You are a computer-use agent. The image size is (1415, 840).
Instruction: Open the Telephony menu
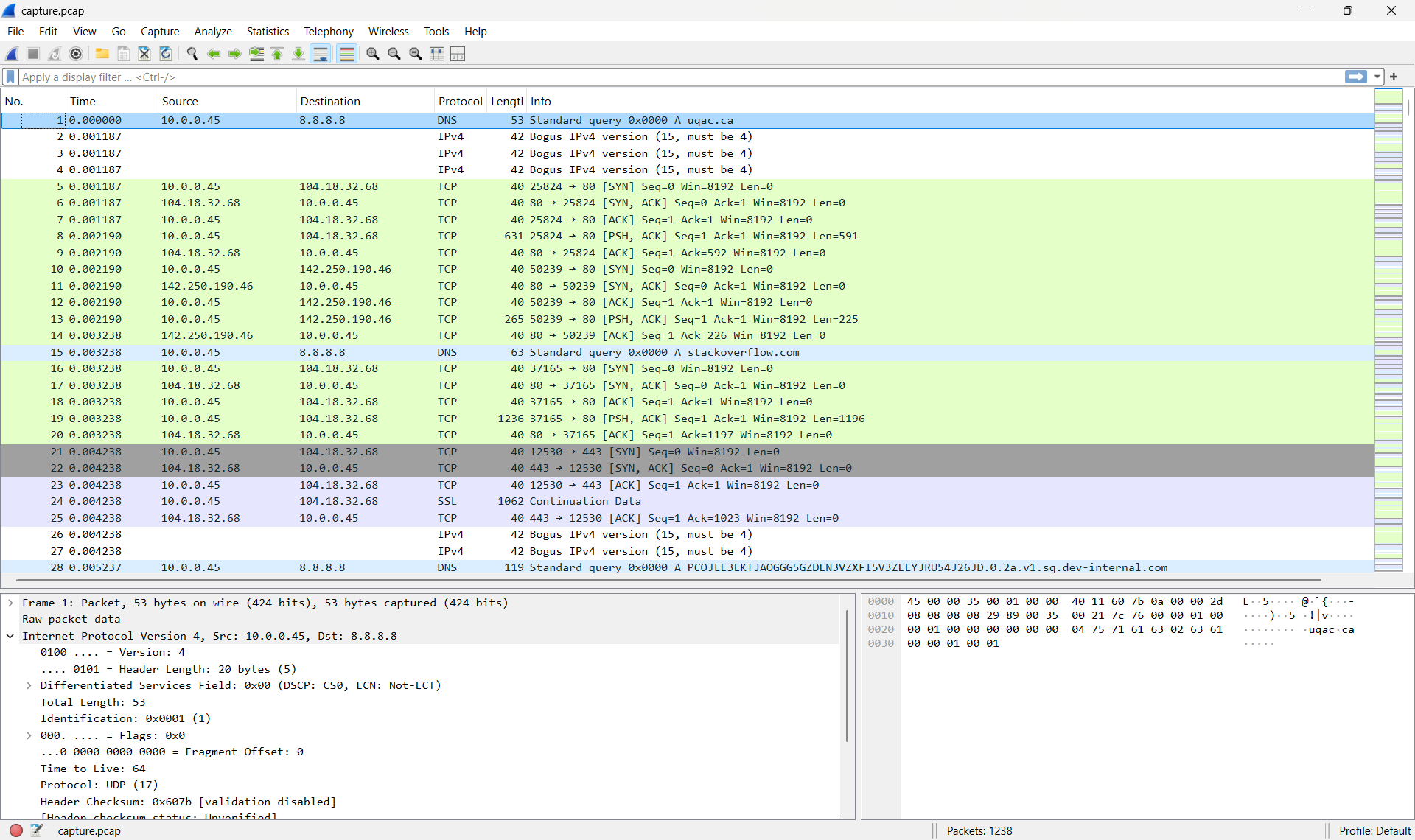pyautogui.click(x=329, y=31)
